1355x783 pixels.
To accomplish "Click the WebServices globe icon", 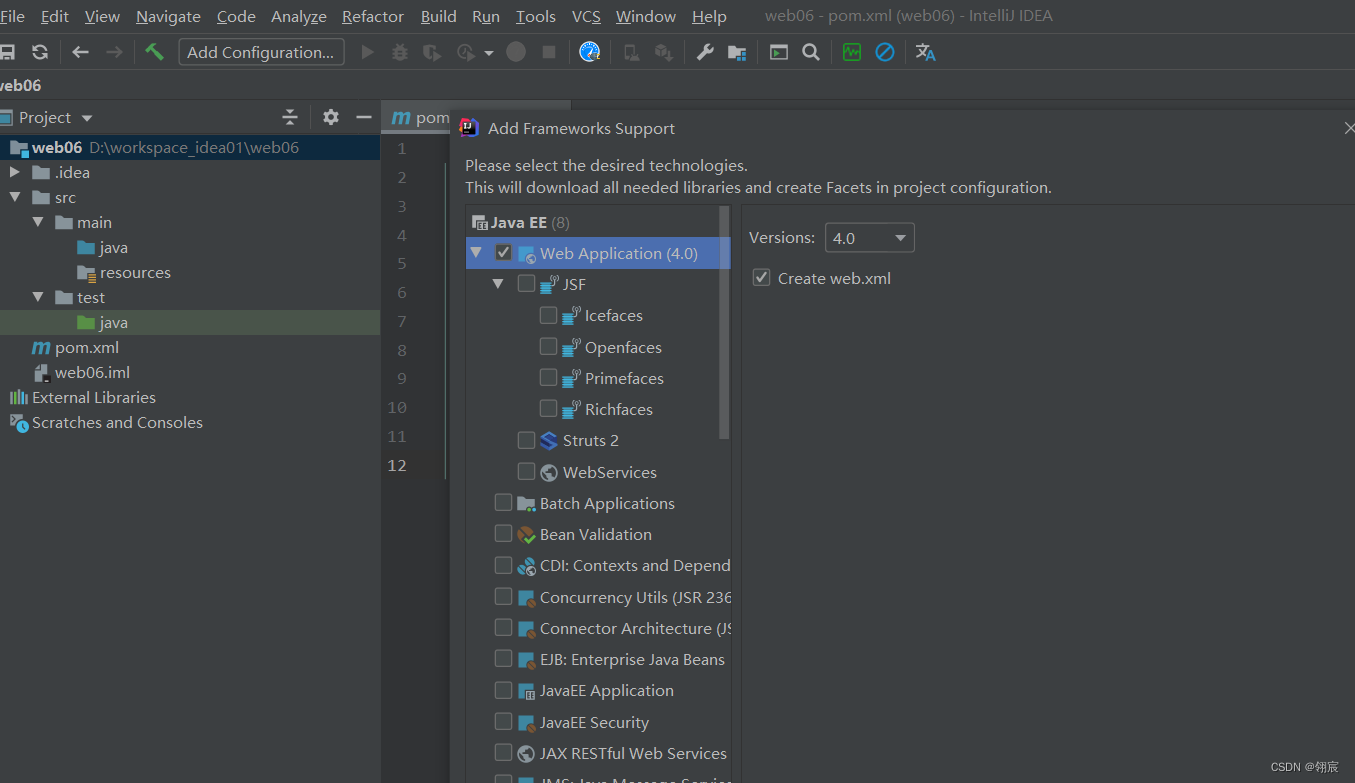I will (x=549, y=472).
